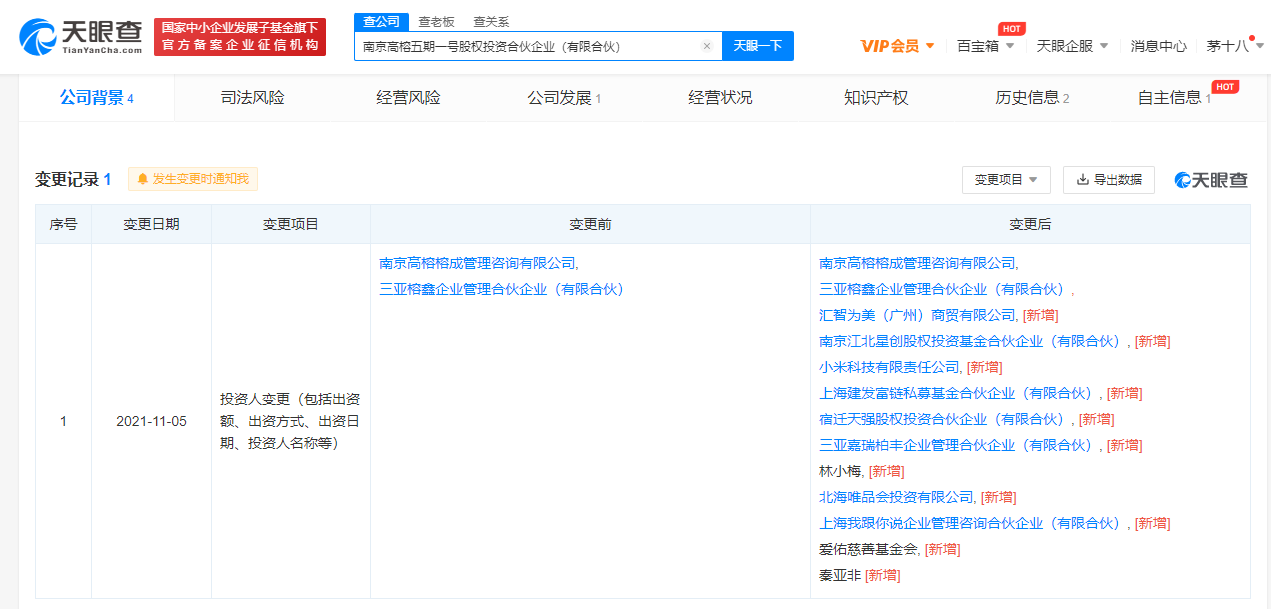Open 南京江北星创股权投资基金合伙企业 link
1271x609 pixels.
coord(971,341)
